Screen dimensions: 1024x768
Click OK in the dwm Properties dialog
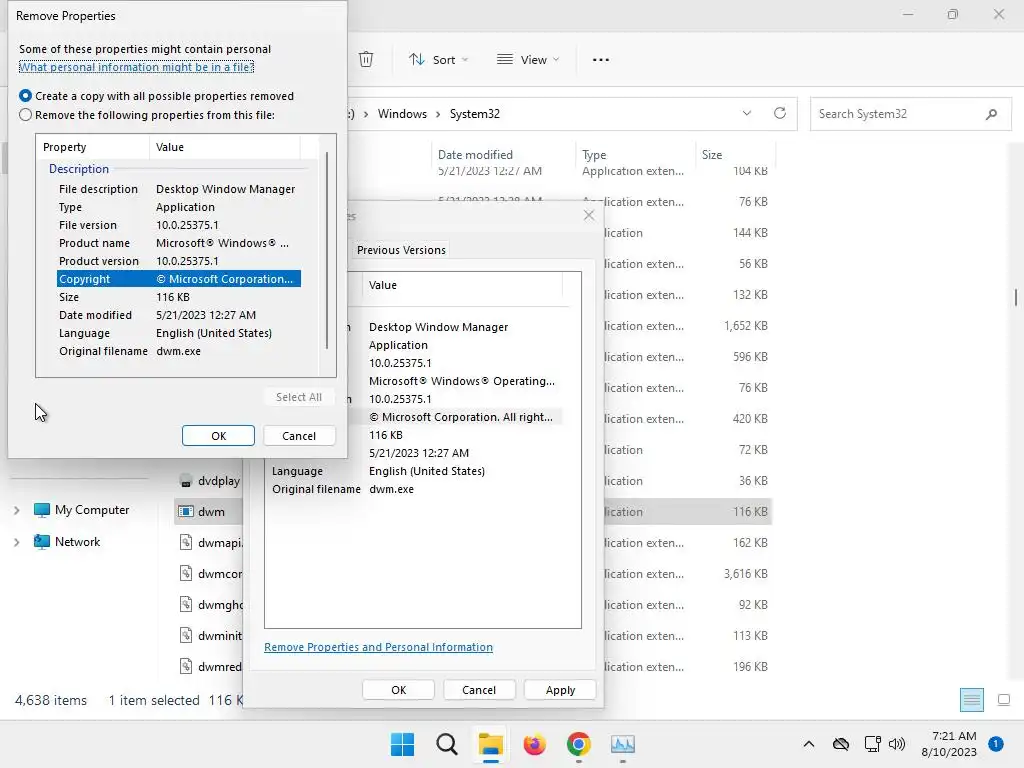398,690
